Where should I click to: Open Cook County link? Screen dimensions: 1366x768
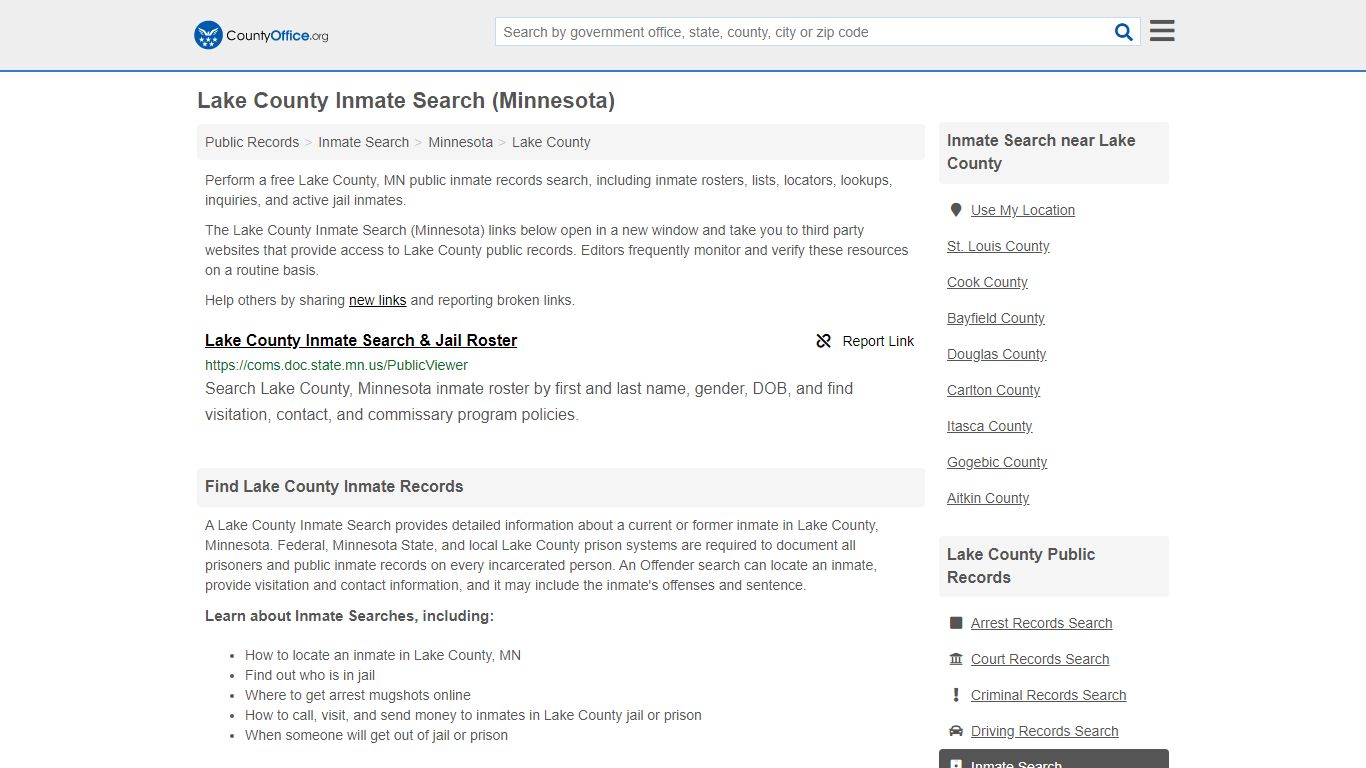pos(987,282)
